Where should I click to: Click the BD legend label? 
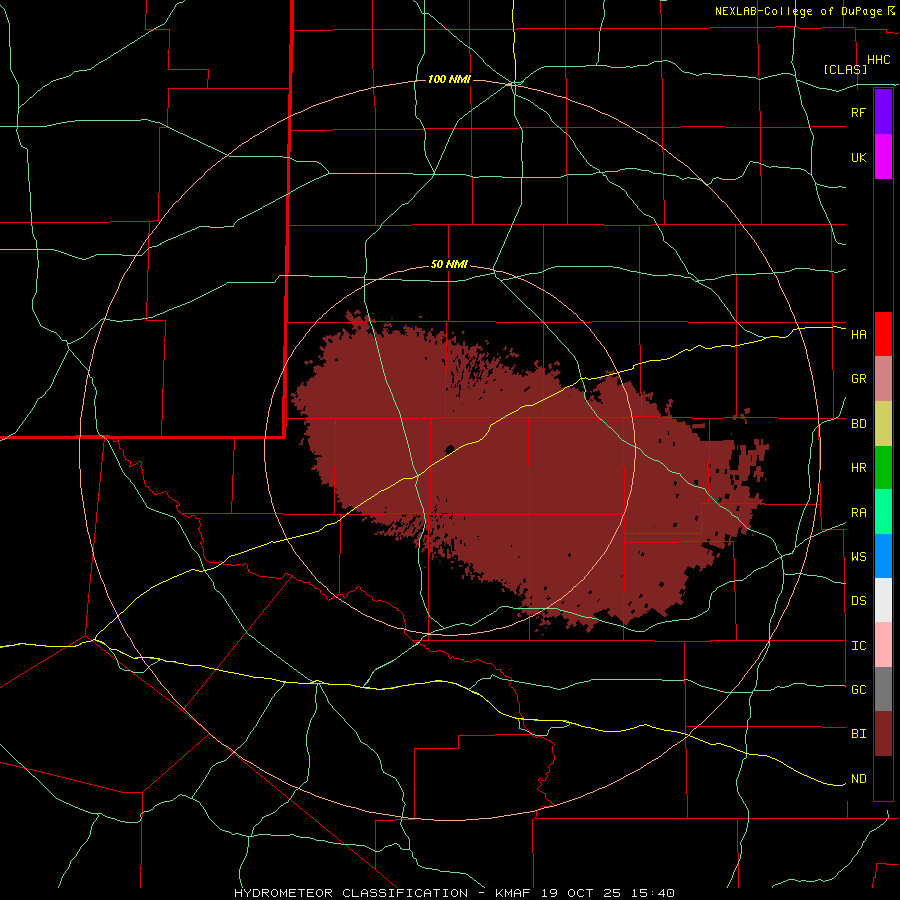[858, 424]
